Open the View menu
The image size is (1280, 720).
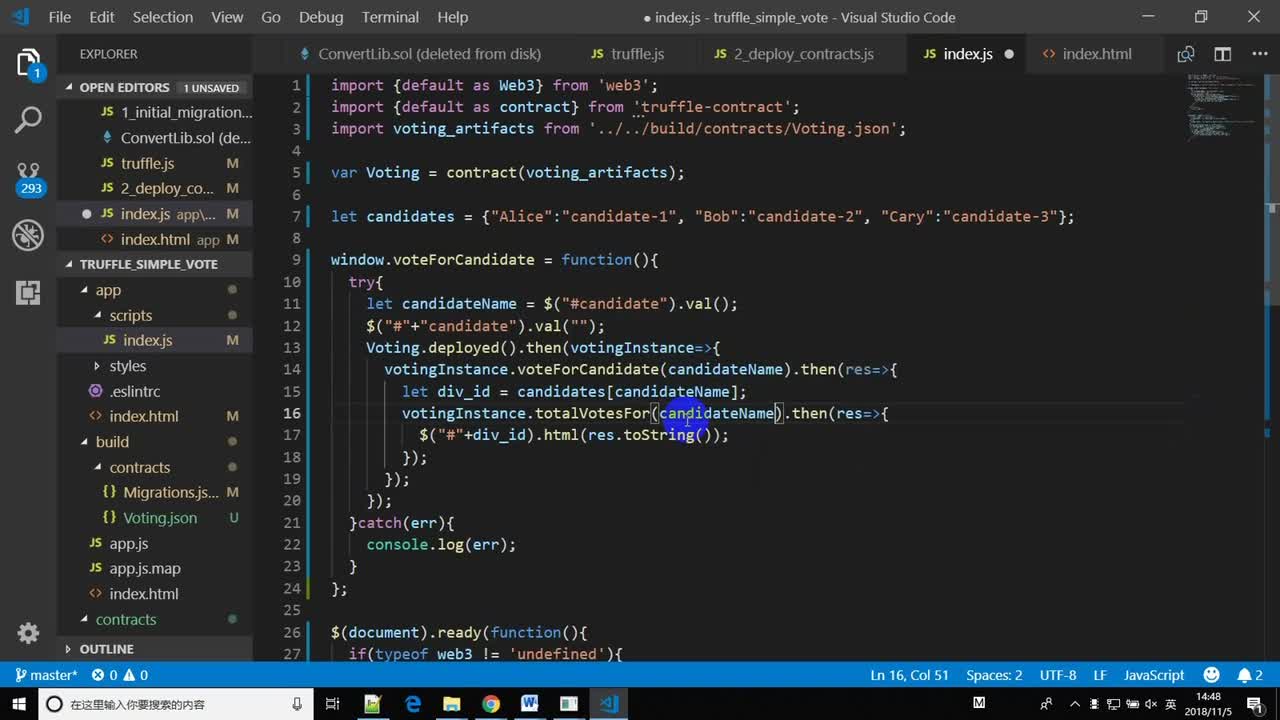[227, 17]
